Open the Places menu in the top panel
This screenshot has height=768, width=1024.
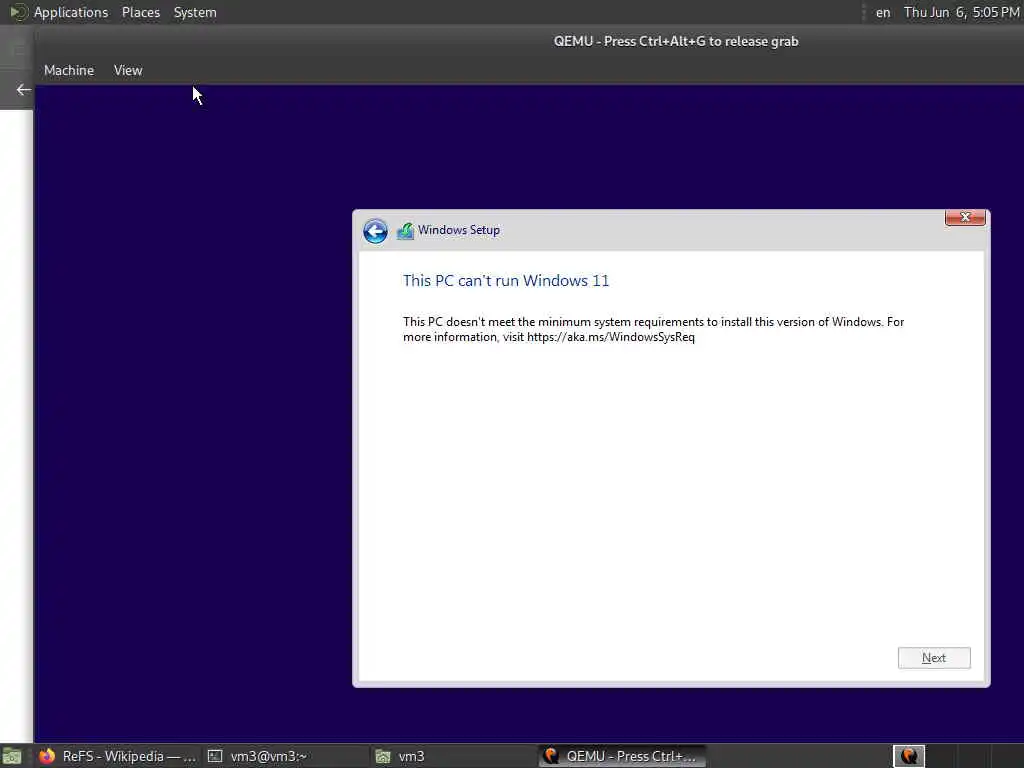141,12
